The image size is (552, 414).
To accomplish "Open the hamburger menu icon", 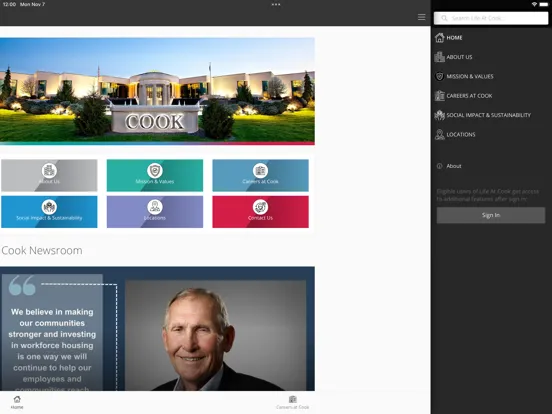I will 421,17.
